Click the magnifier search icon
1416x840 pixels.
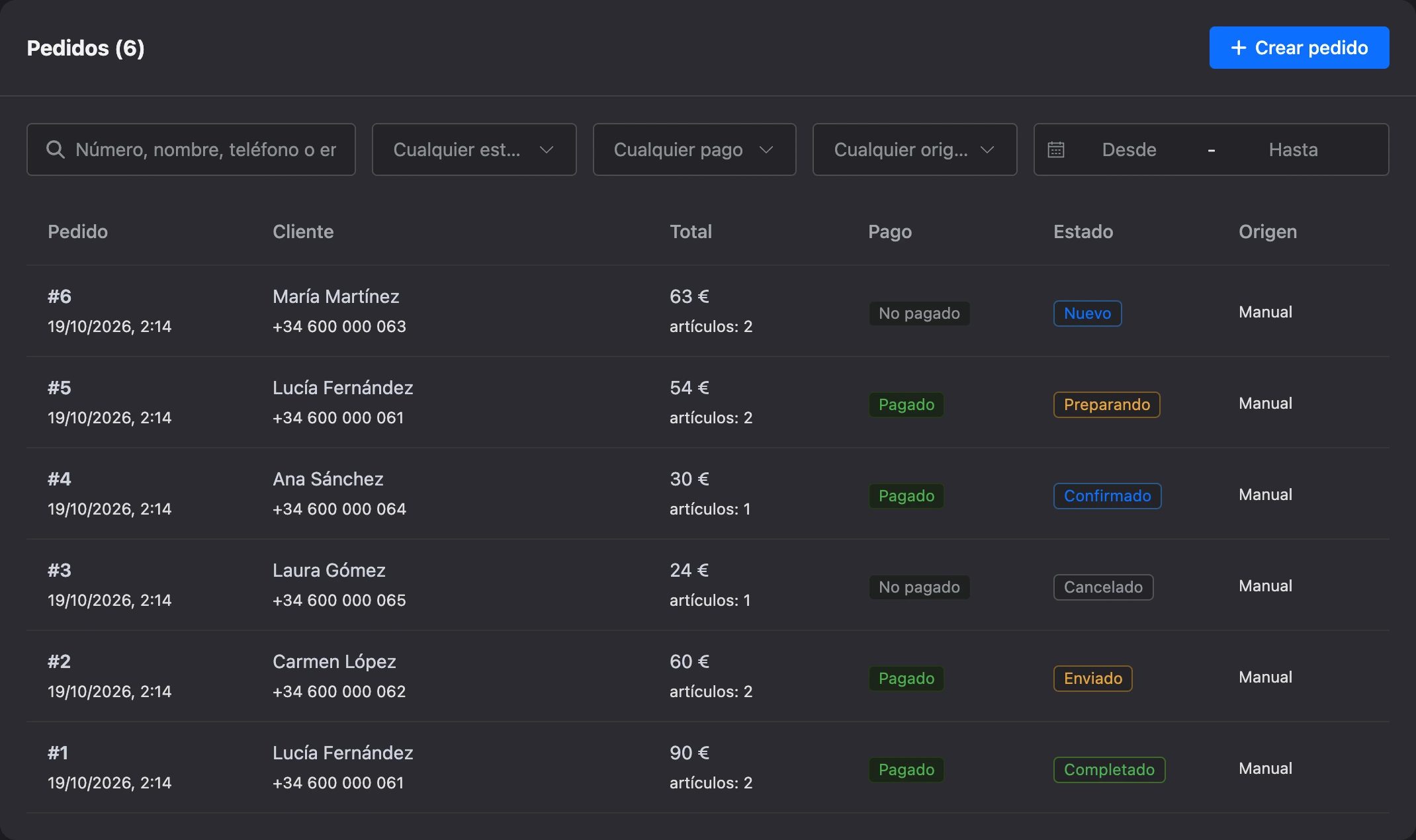coord(56,149)
